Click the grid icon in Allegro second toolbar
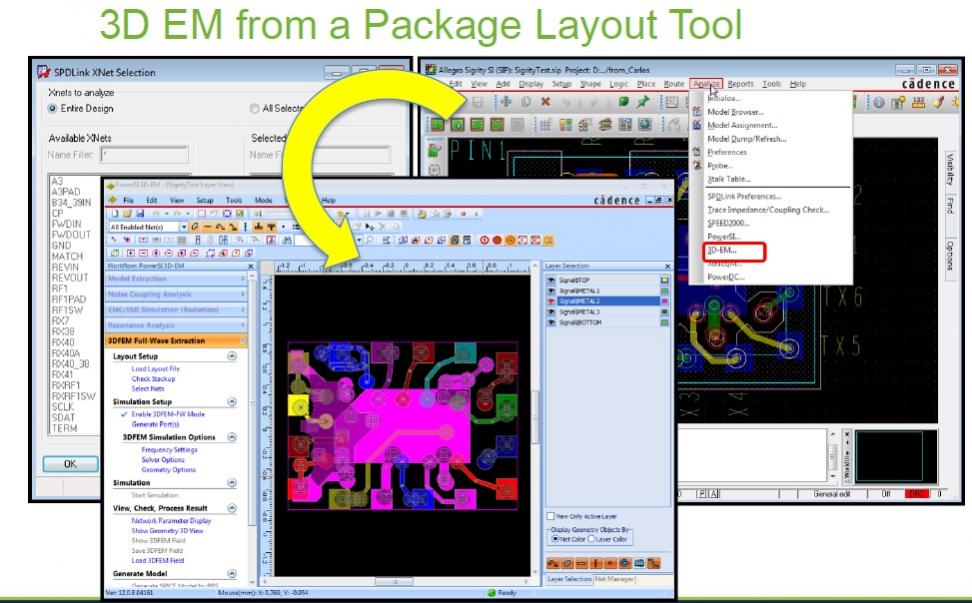The width and height of the screenshot is (972, 603). tap(546, 125)
